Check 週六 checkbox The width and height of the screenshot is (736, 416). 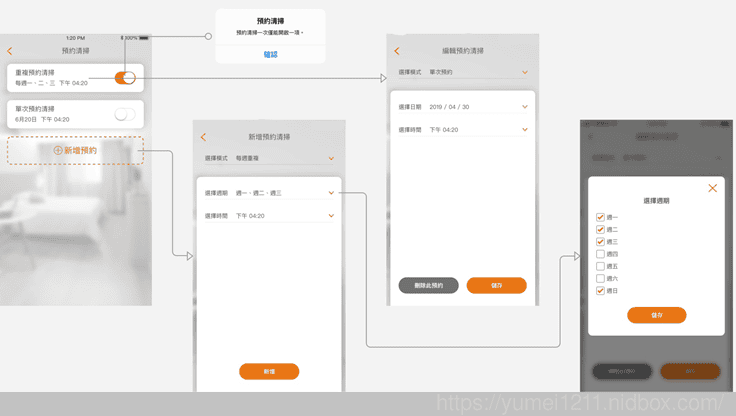click(x=600, y=278)
